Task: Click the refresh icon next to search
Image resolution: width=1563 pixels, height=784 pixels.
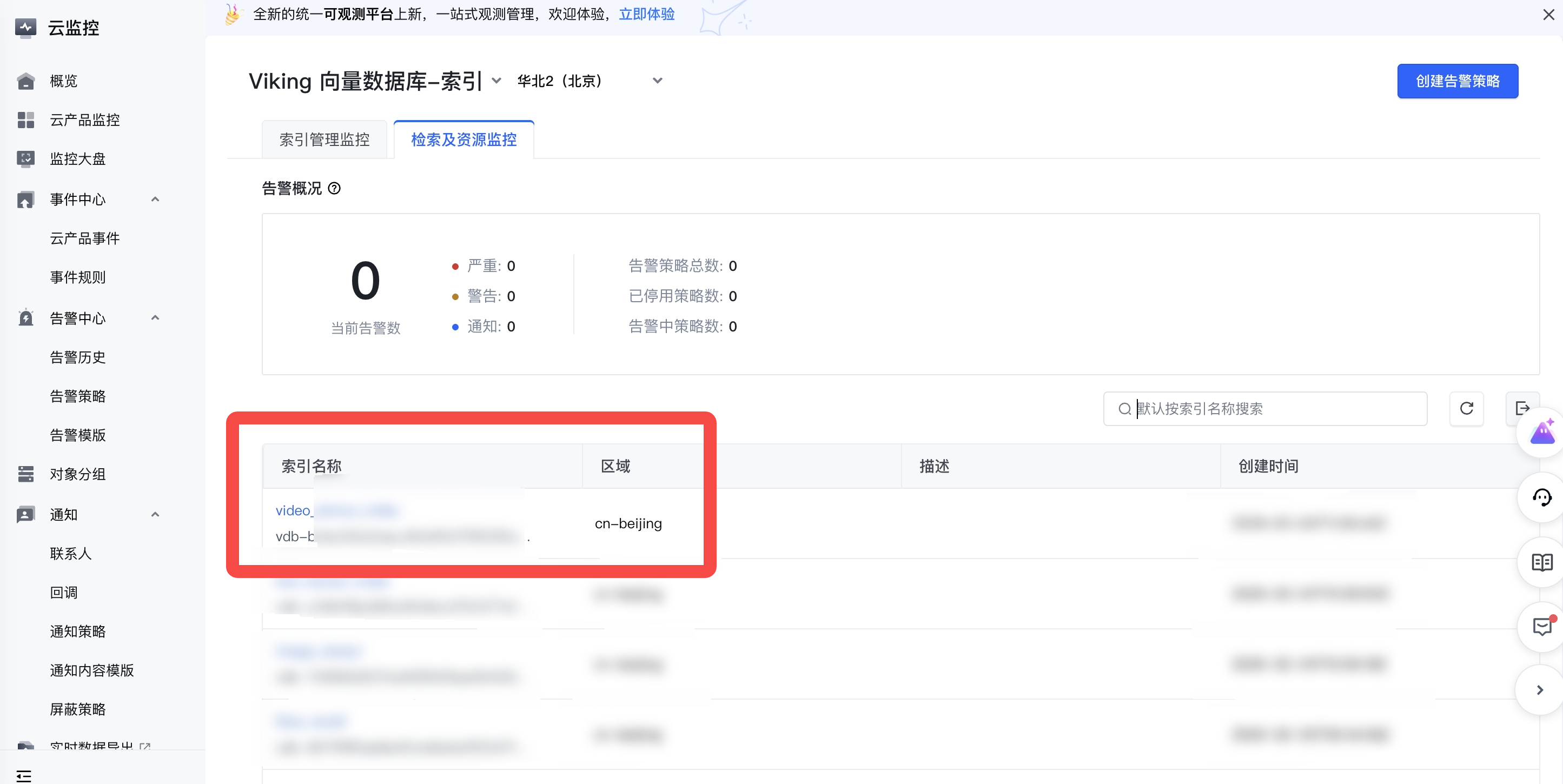Action: (x=1466, y=408)
